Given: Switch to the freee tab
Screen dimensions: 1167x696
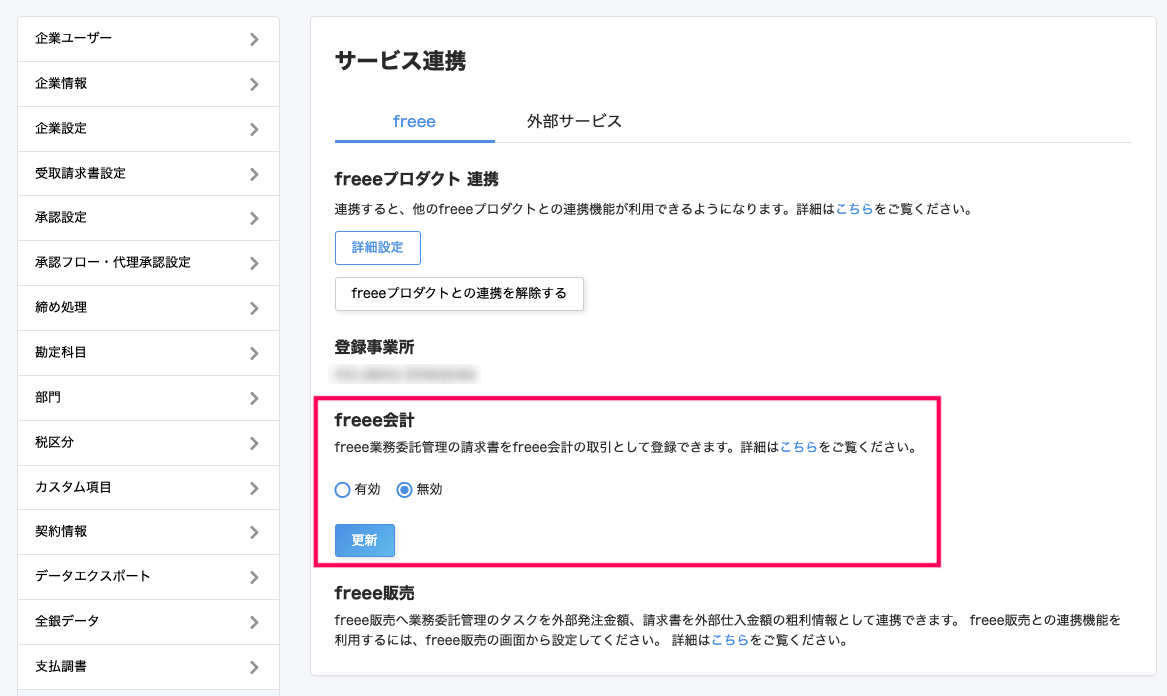Looking at the screenshot, I should (x=415, y=121).
